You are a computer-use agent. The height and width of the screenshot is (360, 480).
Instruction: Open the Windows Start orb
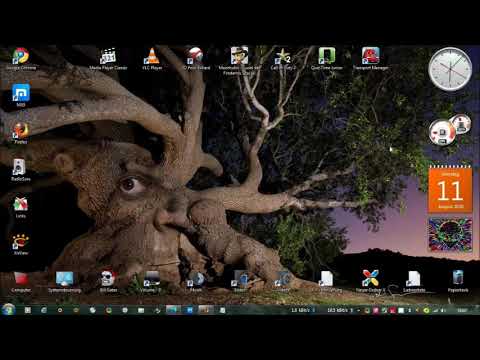(x=8, y=310)
